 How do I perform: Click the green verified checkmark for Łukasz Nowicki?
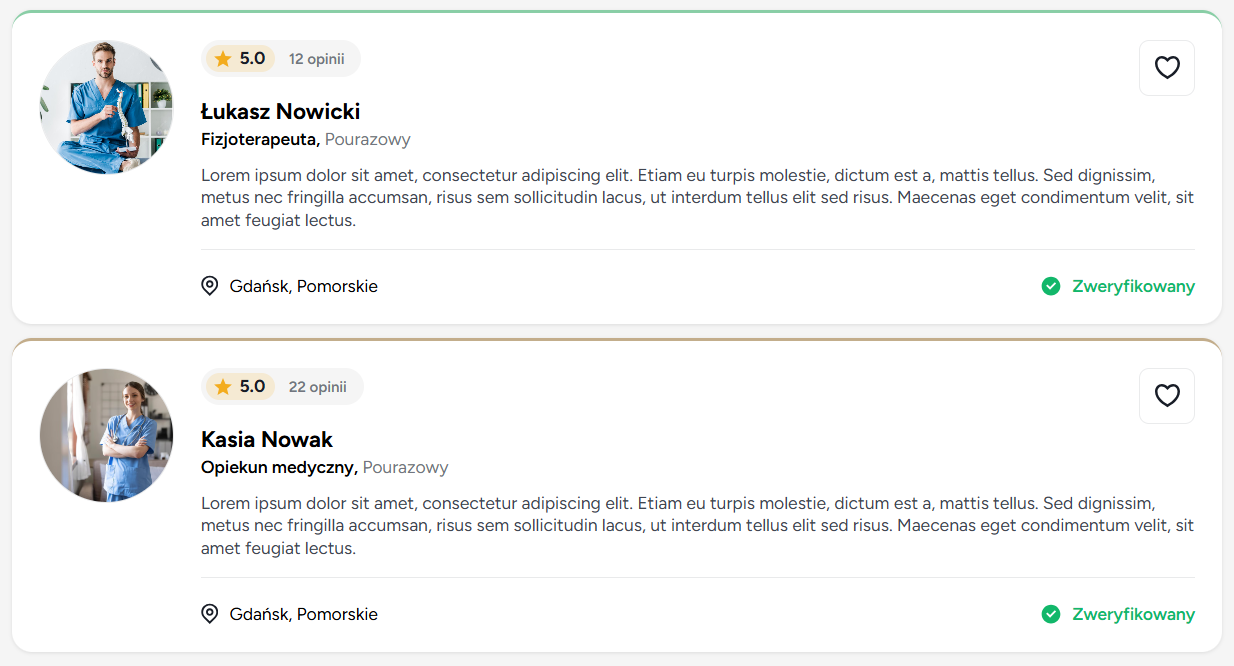(x=1051, y=287)
